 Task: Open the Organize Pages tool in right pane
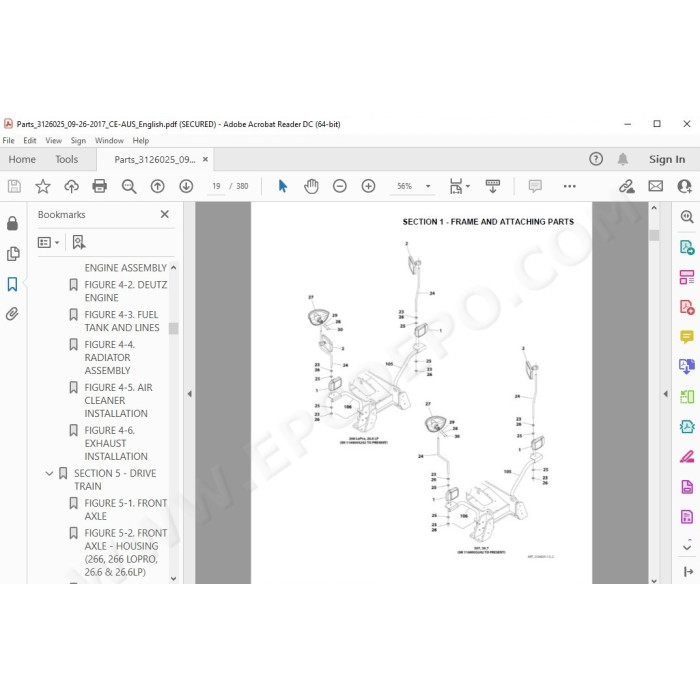click(x=687, y=277)
